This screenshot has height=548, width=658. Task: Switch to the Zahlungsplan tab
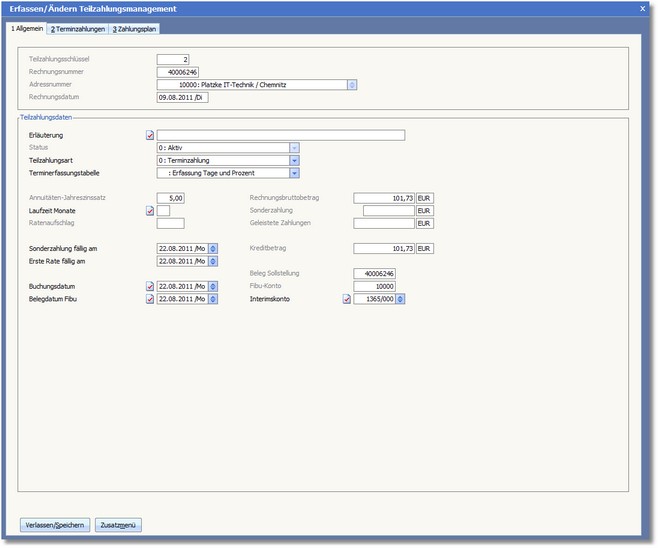click(x=135, y=29)
